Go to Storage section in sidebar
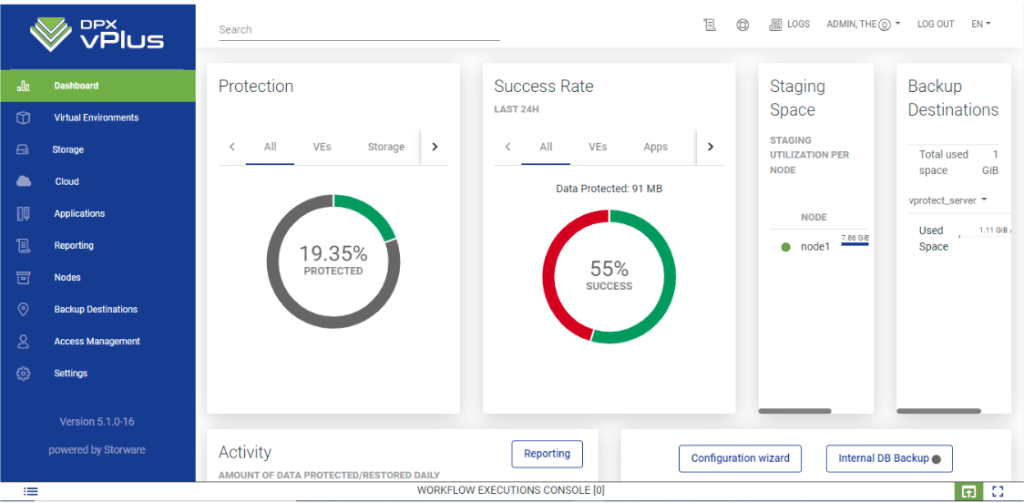This screenshot has height=503, width=1024. [97, 150]
